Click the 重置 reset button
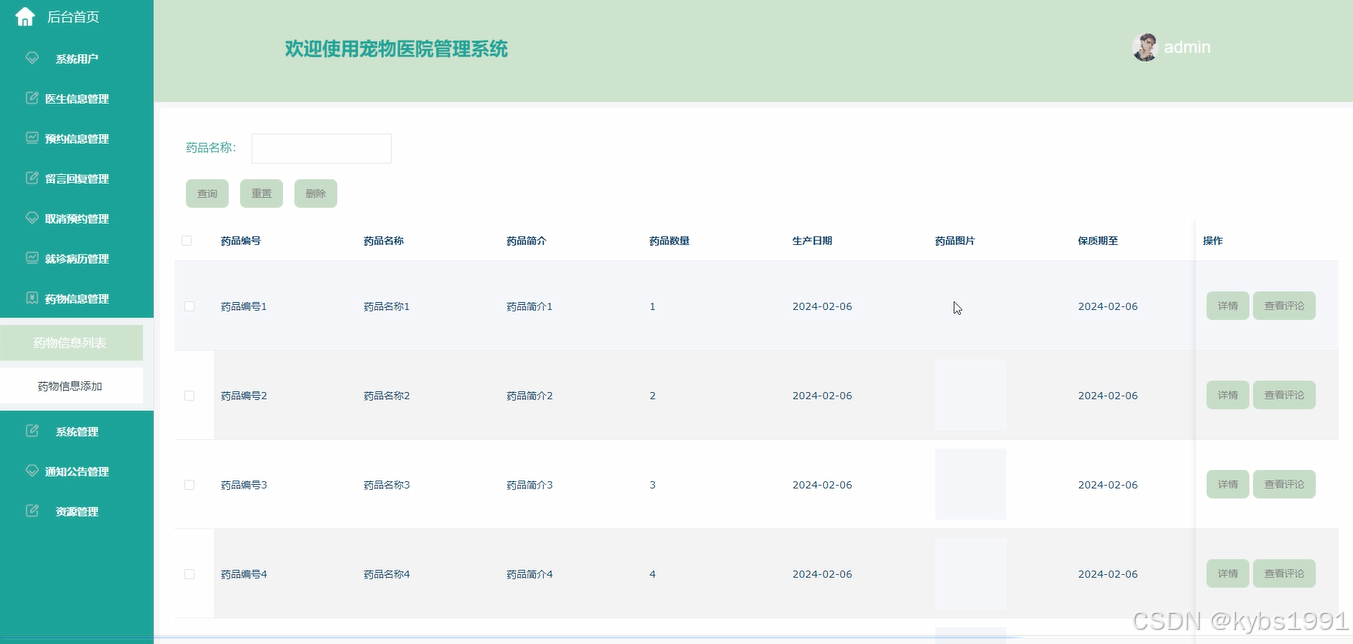Image resolution: width=1353 pixels, height=644 pixels. pos(261,194)
